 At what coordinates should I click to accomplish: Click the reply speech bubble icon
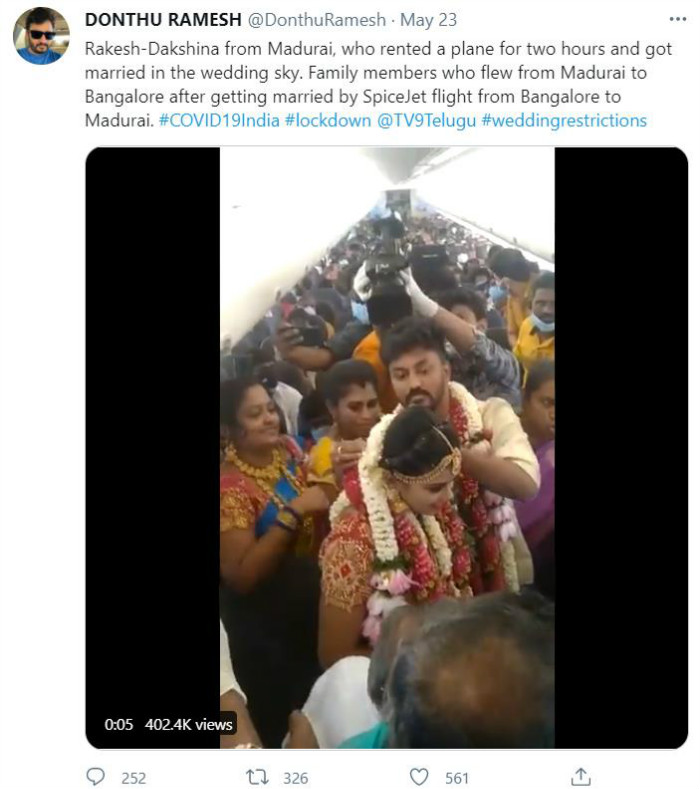[x=96, y=776]
